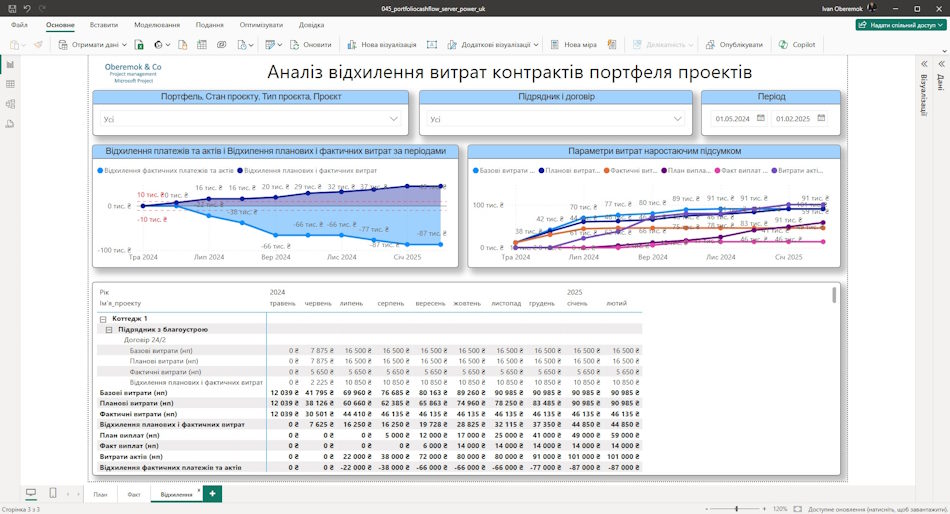The width and height of the screenshot is (950, 514).
Task: Click the Оновити refresh button
Action: 311,44
